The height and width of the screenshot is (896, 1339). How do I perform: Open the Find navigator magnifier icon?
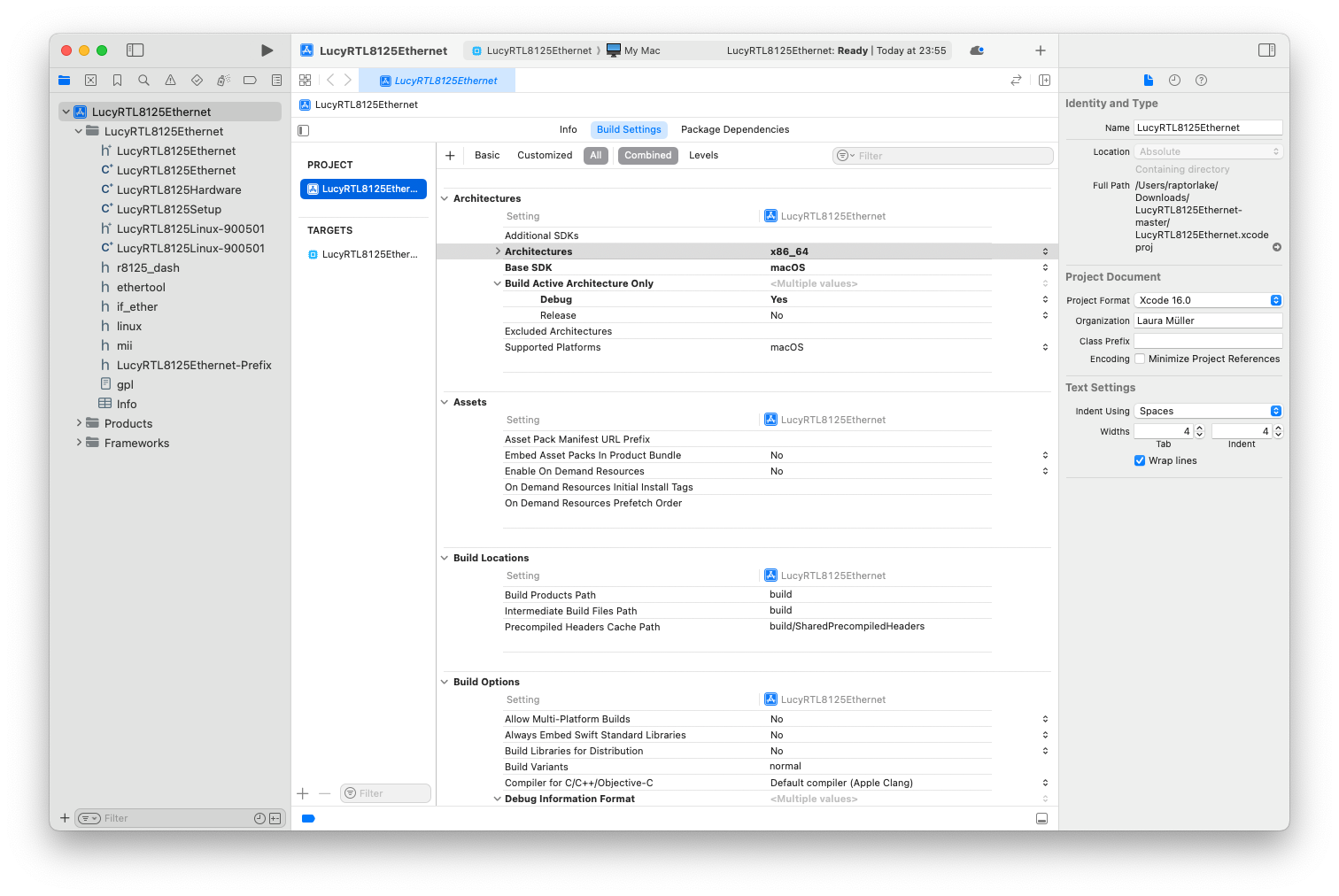(143, 81)
